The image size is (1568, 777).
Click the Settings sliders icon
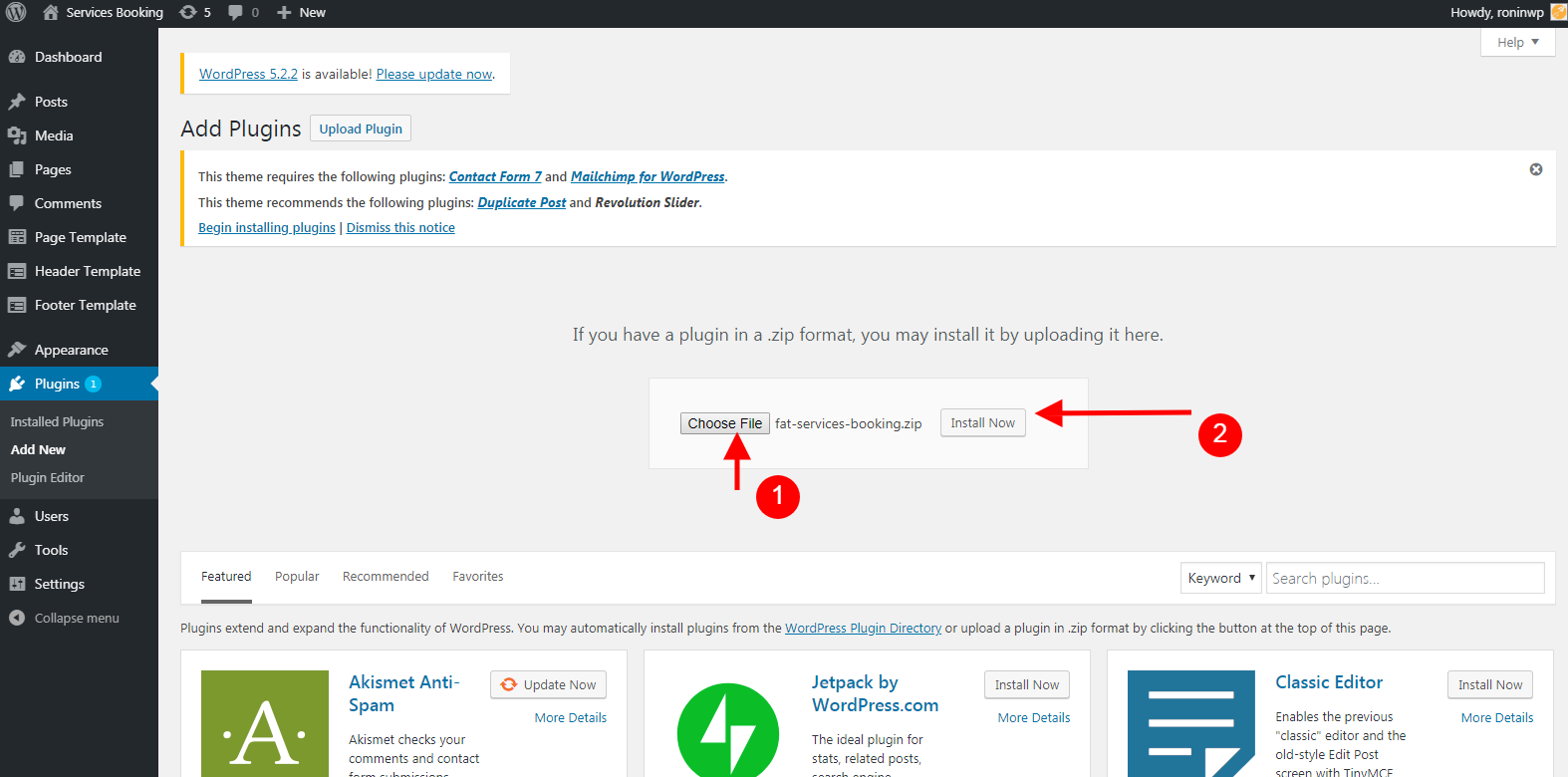coord(17,584)
